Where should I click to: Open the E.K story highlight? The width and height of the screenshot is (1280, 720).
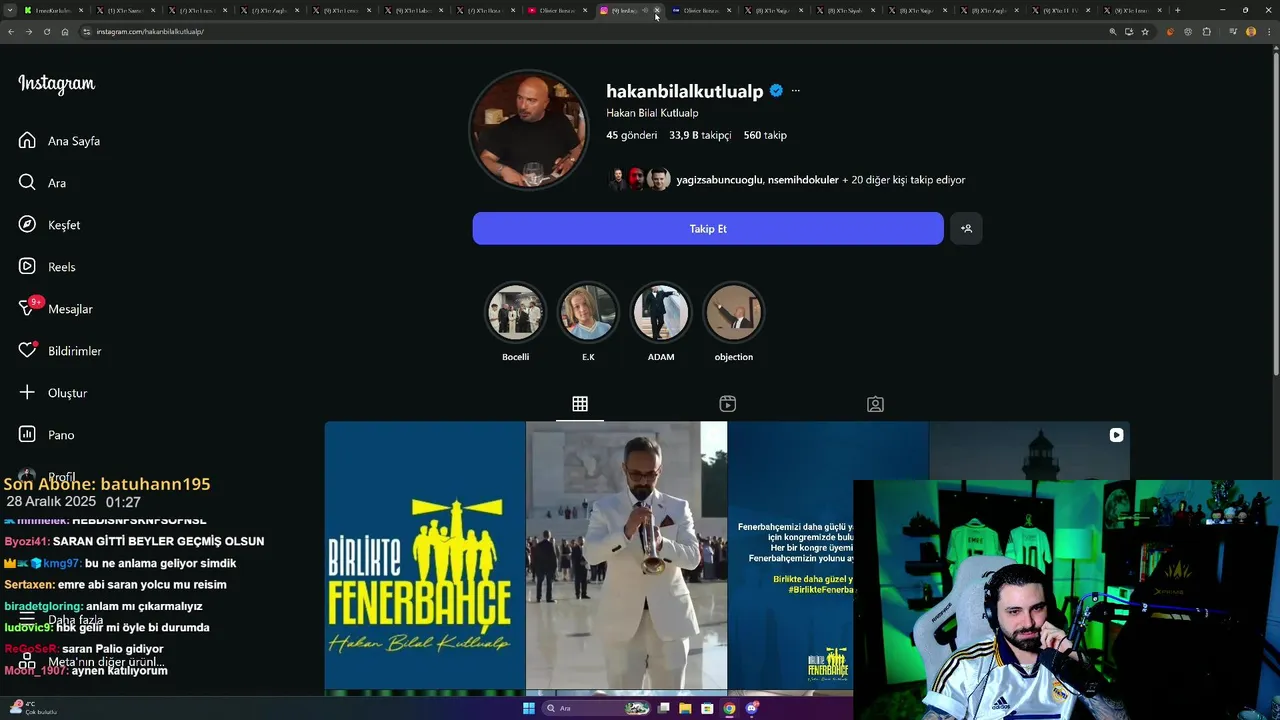point(588,313)
